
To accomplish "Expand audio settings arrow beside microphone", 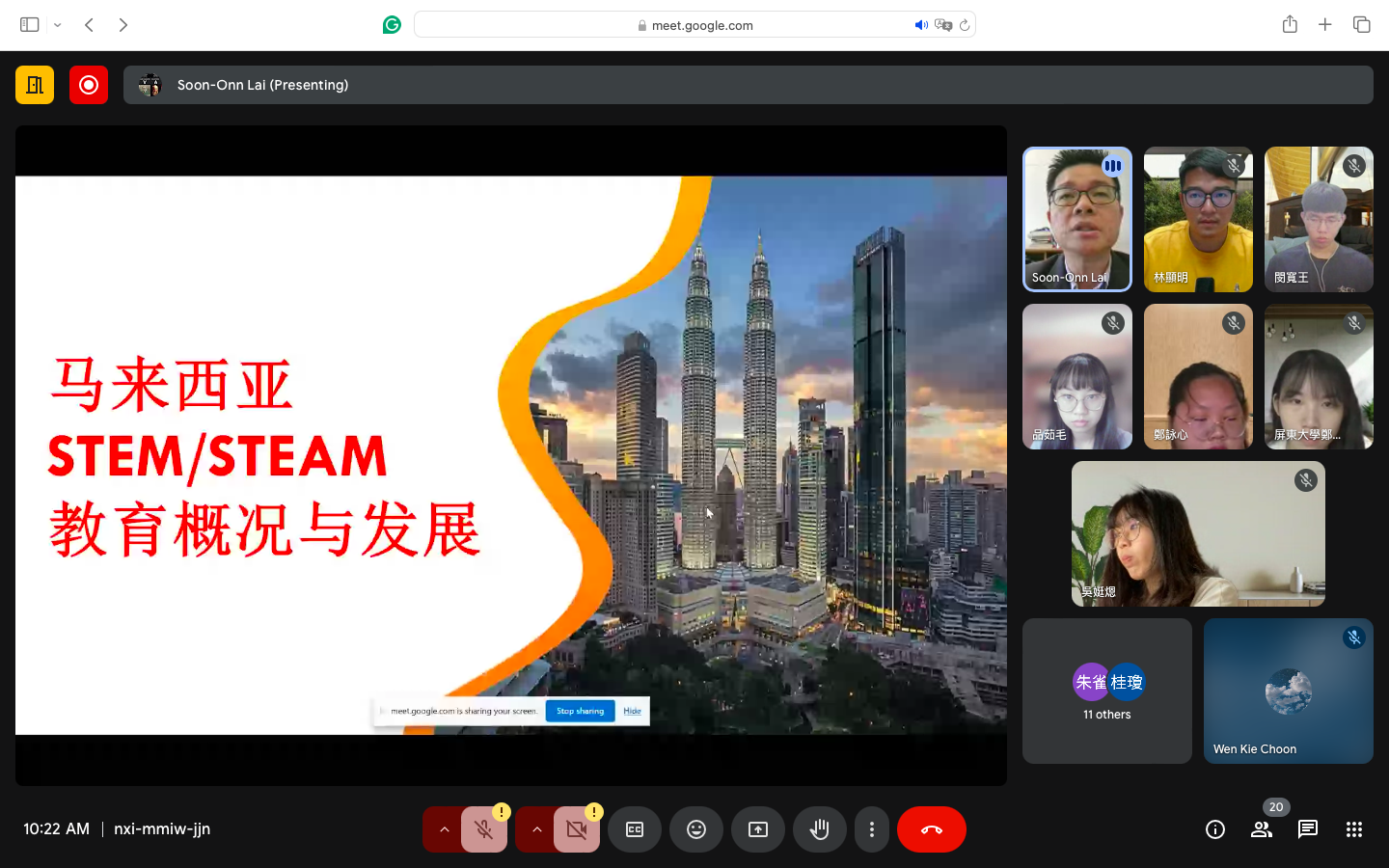I will 444,829.
